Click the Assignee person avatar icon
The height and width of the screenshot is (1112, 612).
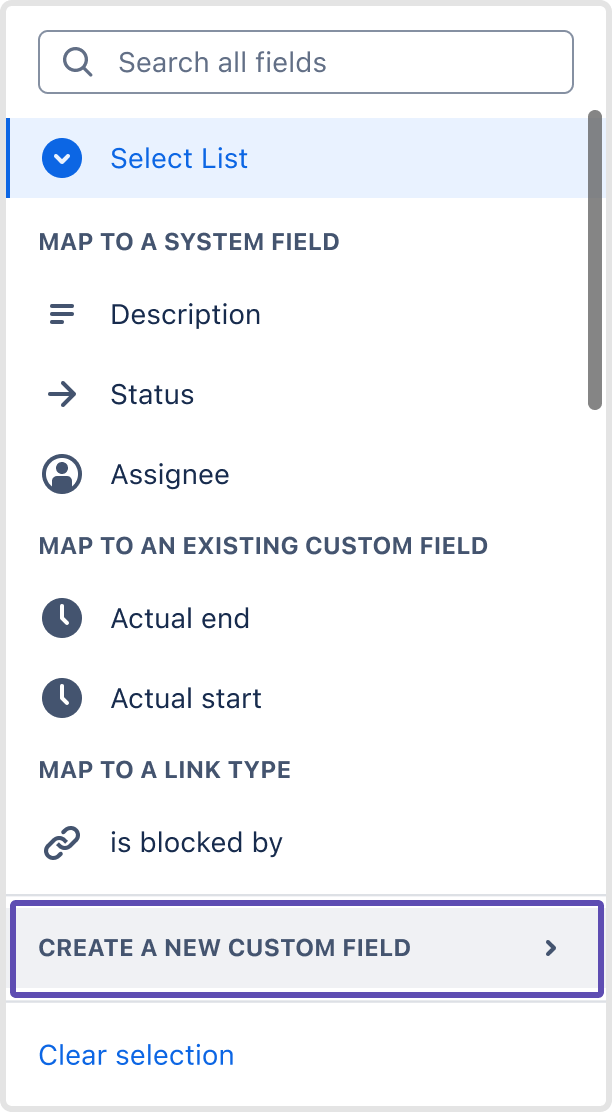tap(62, 474)
